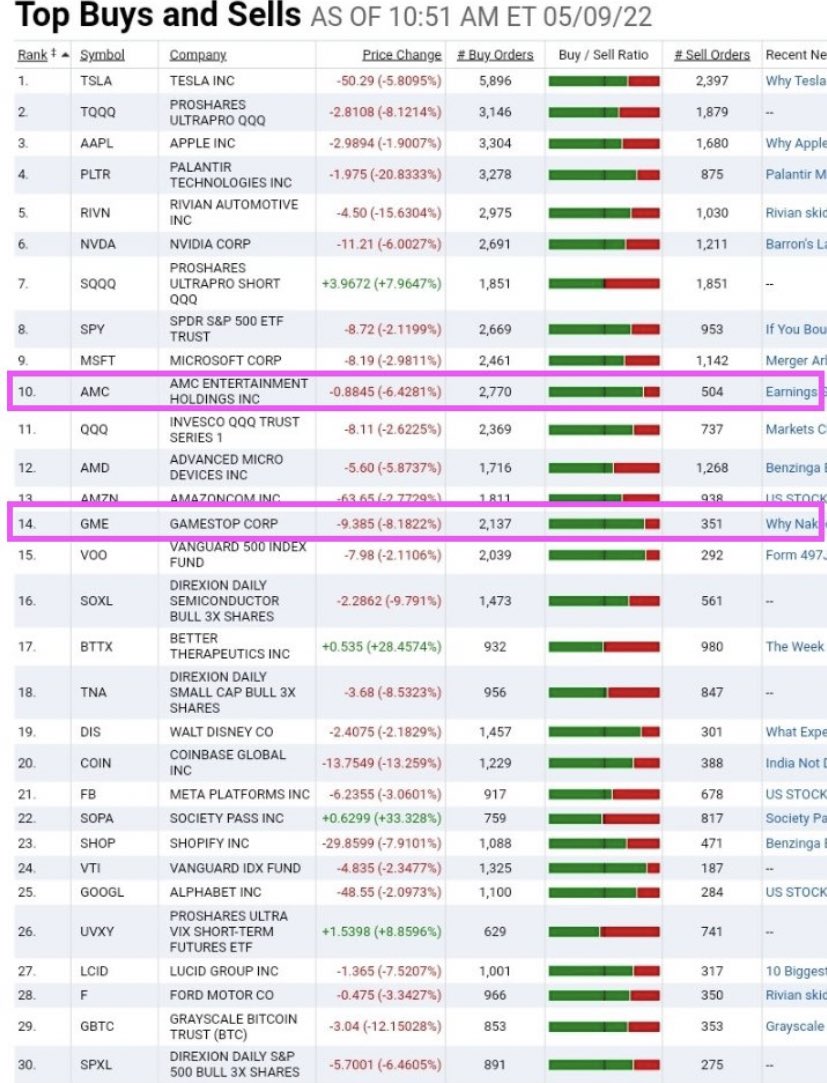Open 'India Not' news link for COIN
The image size is (827, 1083).
[796, 763]
